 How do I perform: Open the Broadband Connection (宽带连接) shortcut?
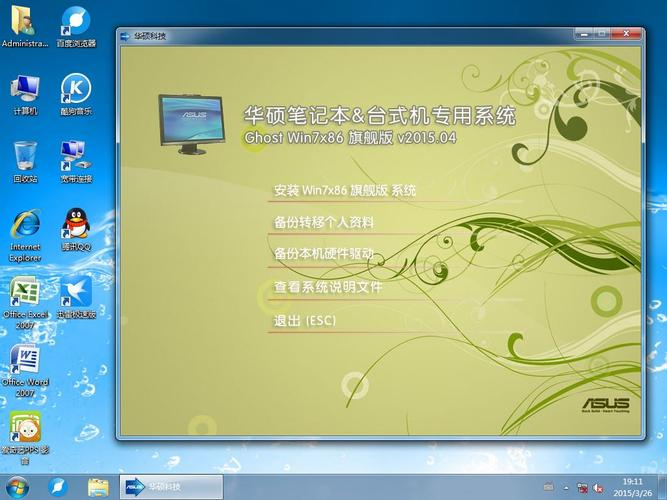(76, 157)
